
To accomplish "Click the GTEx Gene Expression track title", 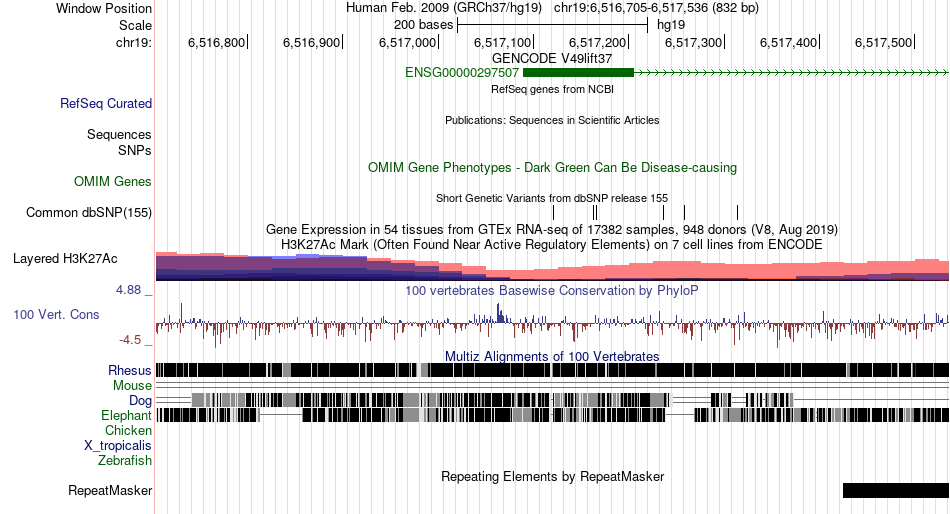I will coord(552,230).
